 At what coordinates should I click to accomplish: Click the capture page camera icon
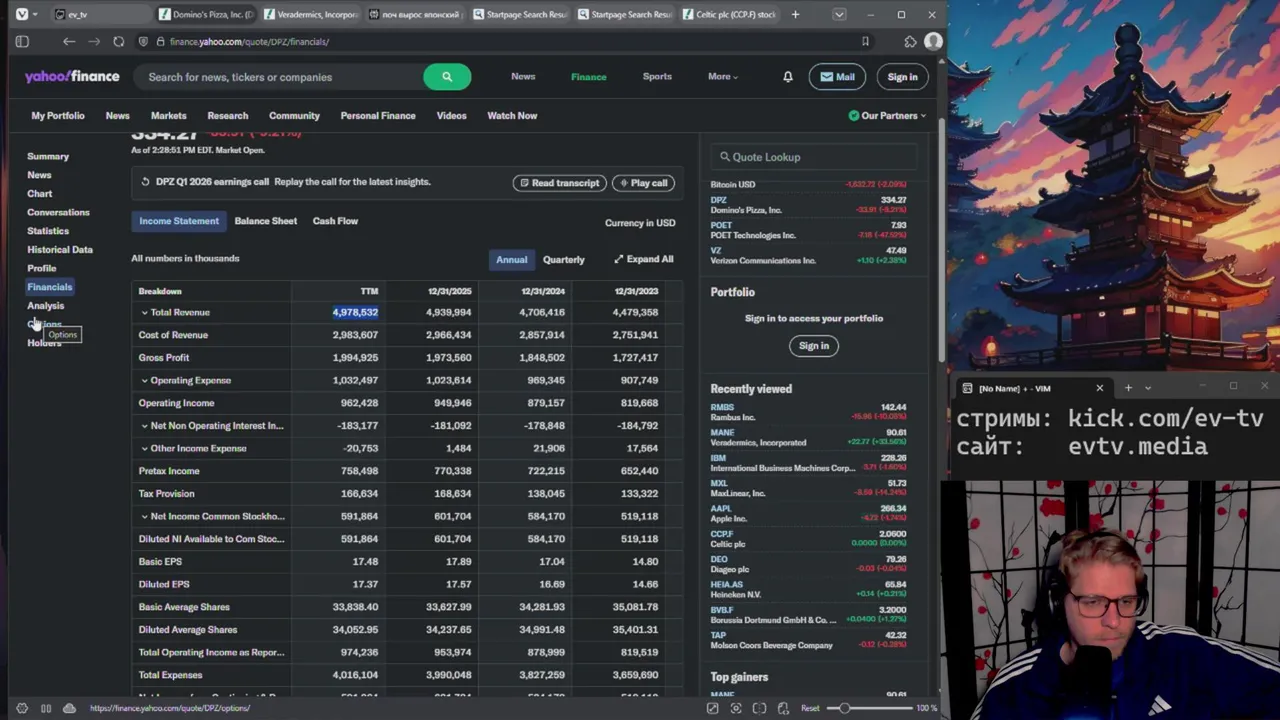(x=736, y=708)
